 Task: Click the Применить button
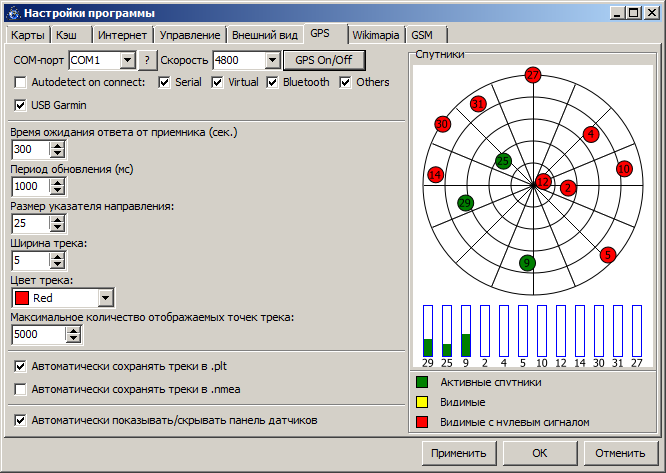(458, 453)
